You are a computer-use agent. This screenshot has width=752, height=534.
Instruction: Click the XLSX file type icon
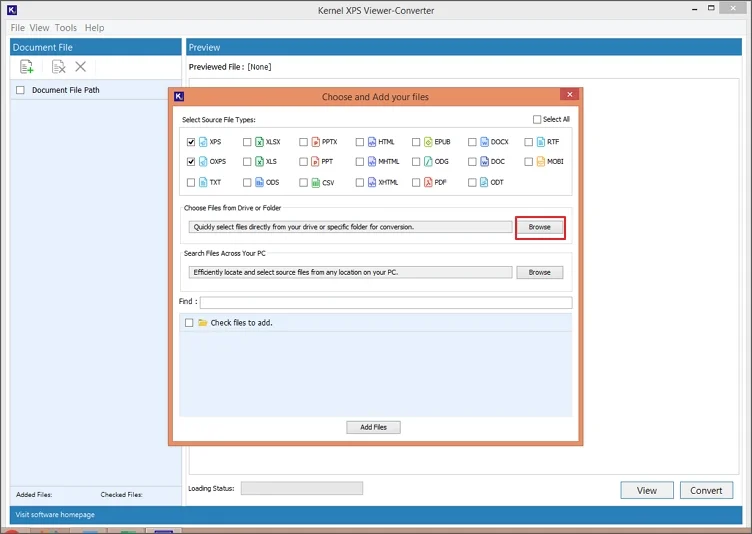click(259, 142)
